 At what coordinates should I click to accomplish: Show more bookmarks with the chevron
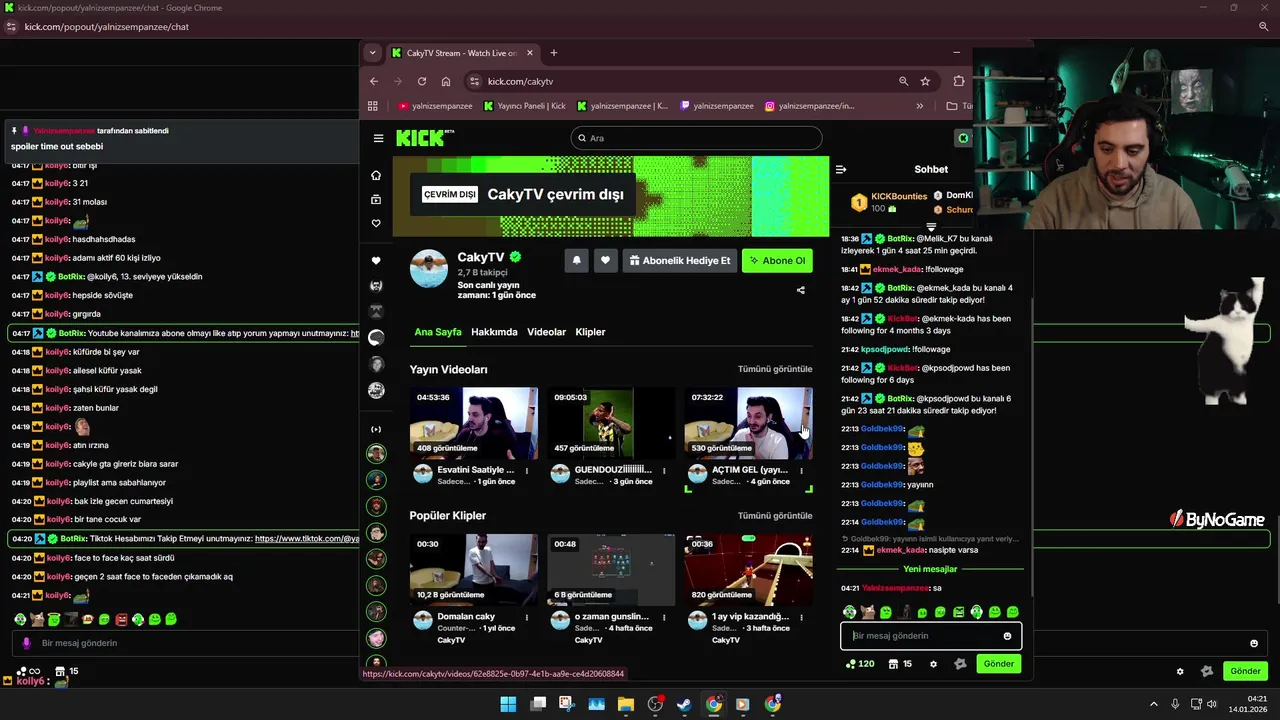point(919,106)
